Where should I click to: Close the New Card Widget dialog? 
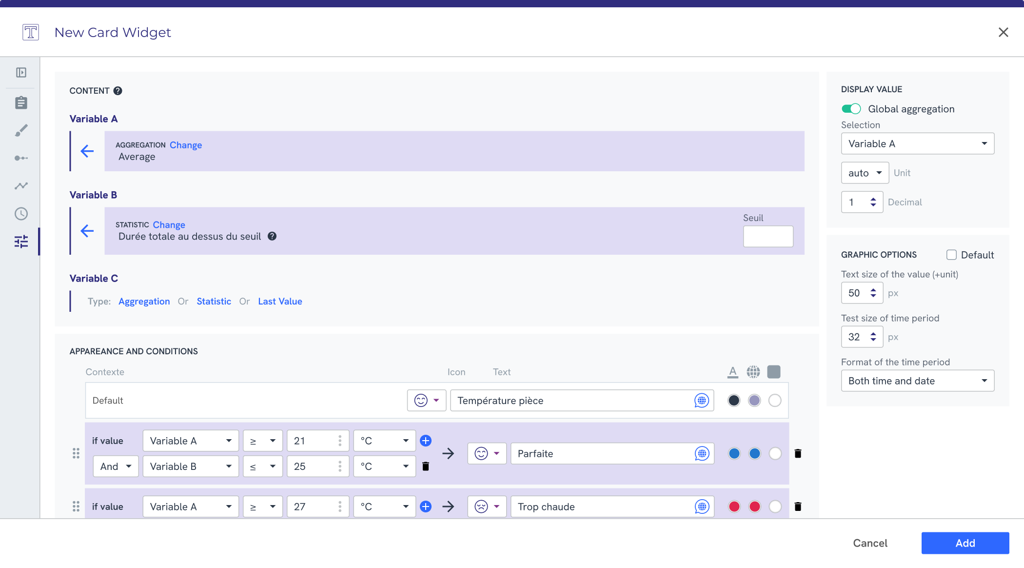pyautogui.click(x=1003, y=32)
